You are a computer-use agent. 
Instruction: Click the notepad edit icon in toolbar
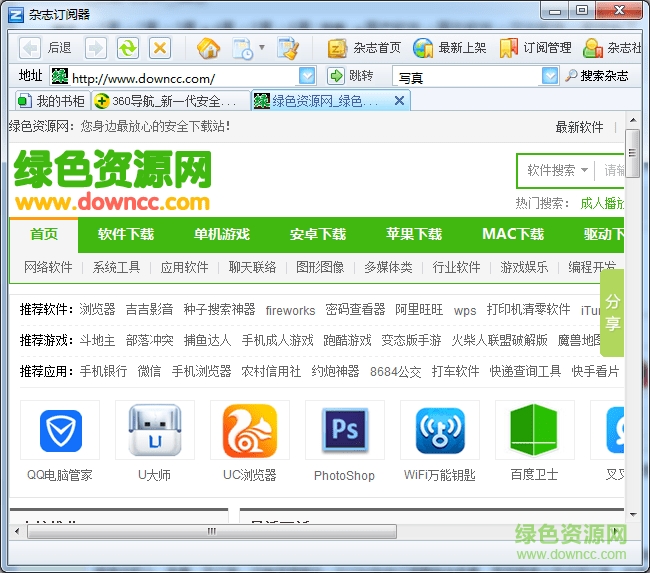click(288, 48)
